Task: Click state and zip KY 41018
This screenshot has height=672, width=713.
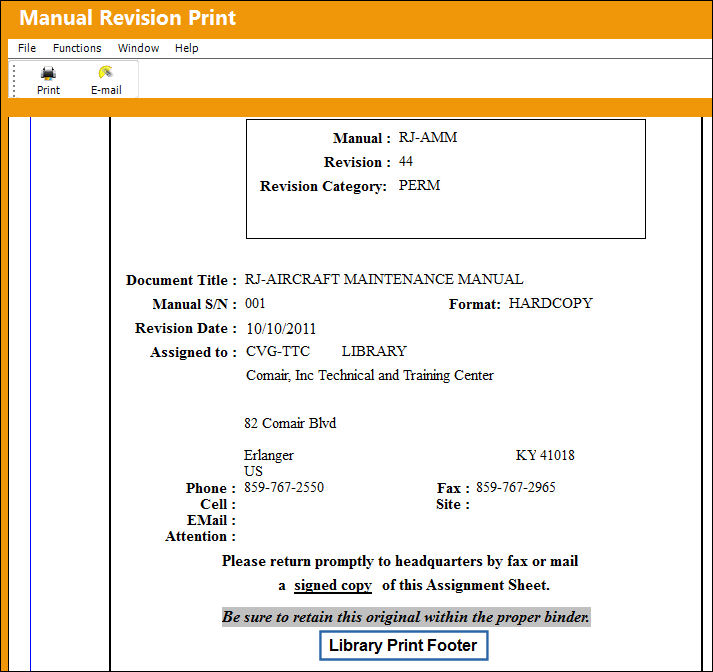Action: click(545, 455)
